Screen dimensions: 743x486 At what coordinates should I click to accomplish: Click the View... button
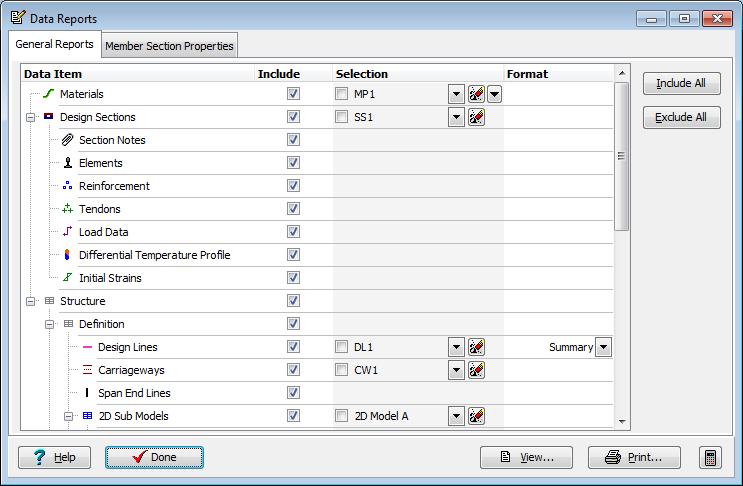[x=526, y=458]
